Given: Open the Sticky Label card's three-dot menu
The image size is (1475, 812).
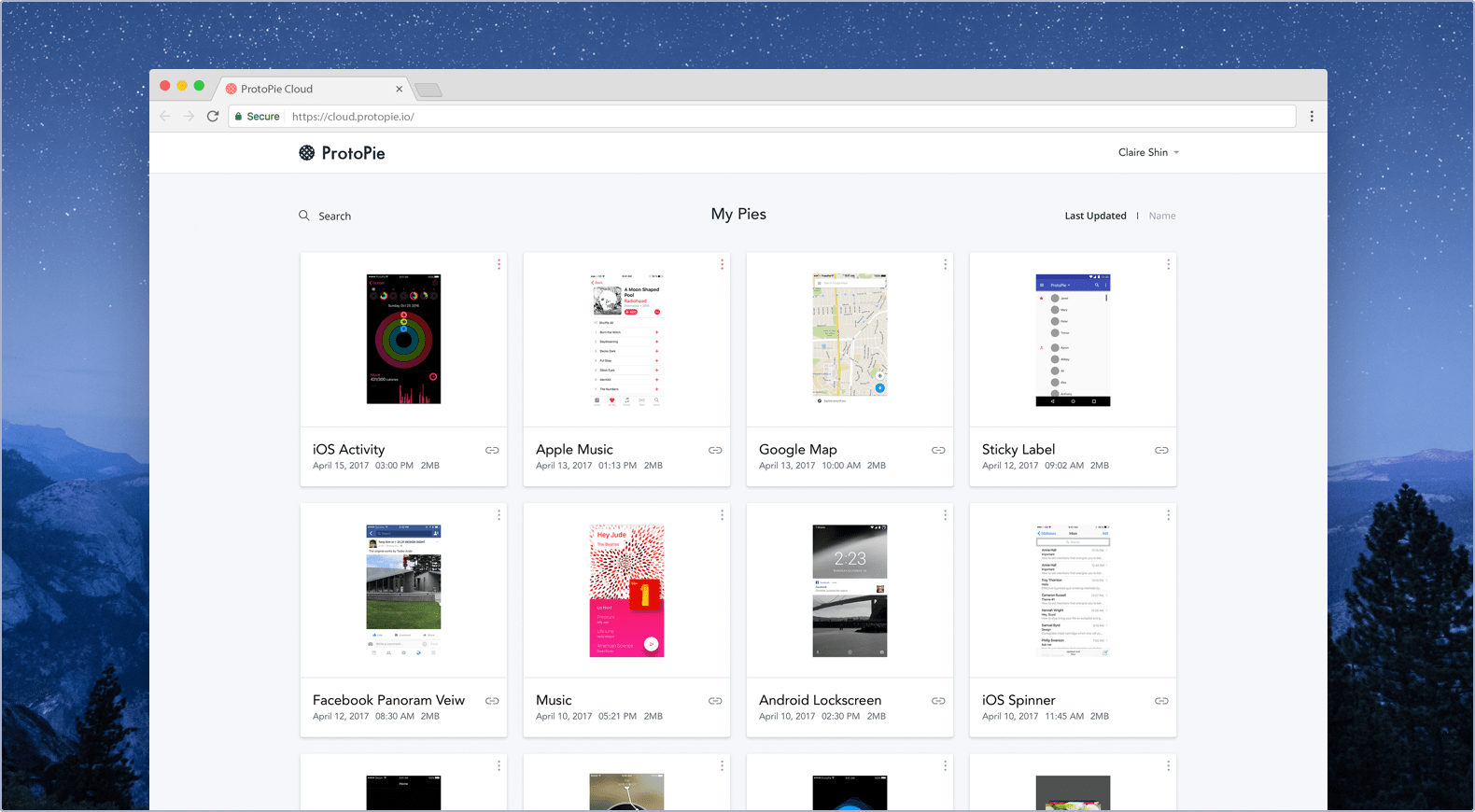Looking at the screenshot, I should click(1168, 264).
